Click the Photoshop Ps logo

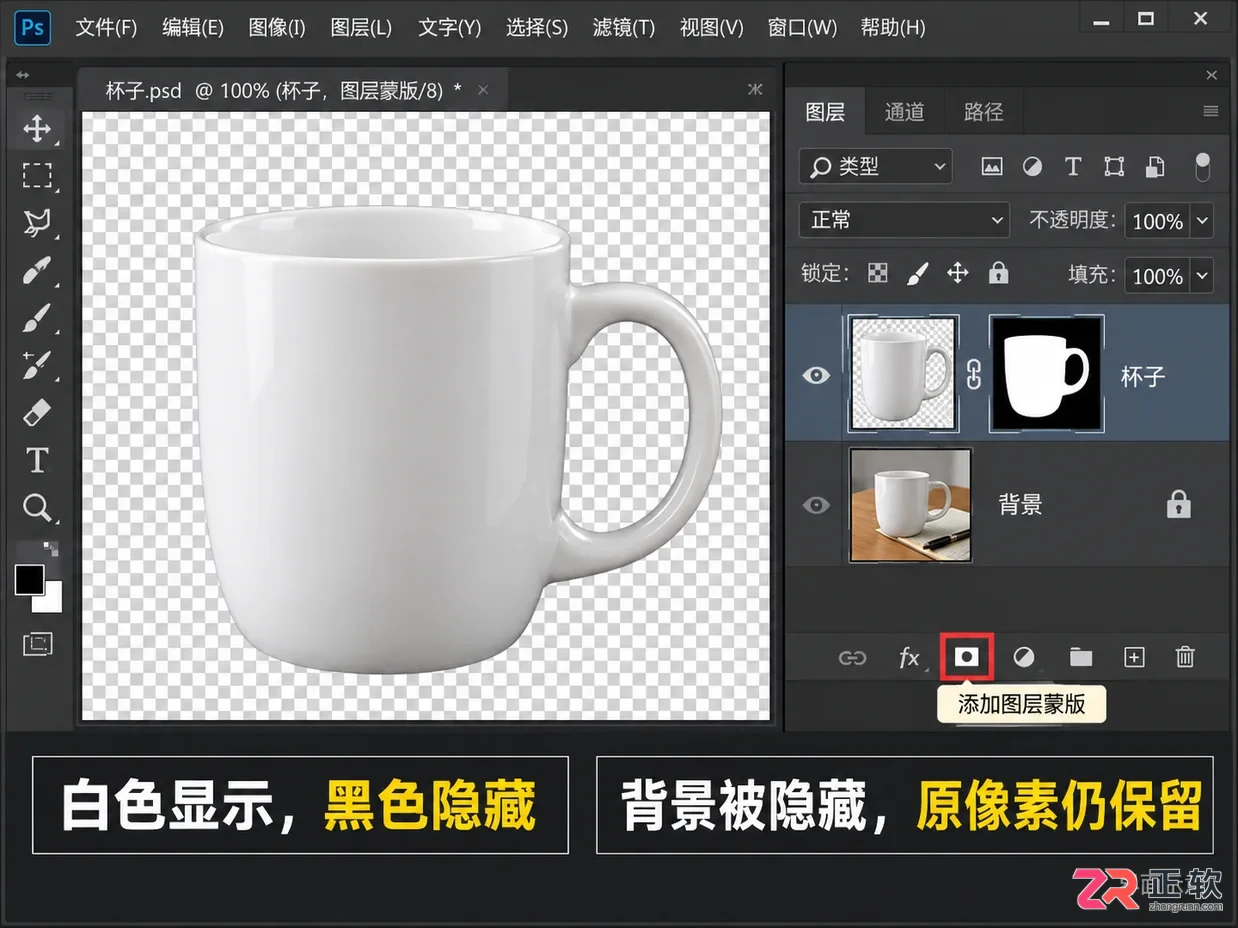point(33,27)
